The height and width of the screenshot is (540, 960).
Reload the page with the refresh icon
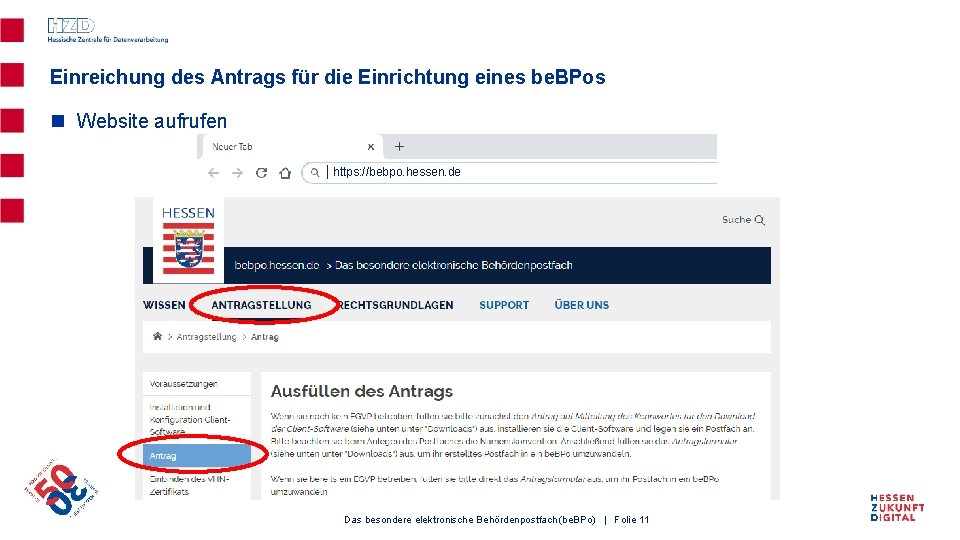pos(261,173)
